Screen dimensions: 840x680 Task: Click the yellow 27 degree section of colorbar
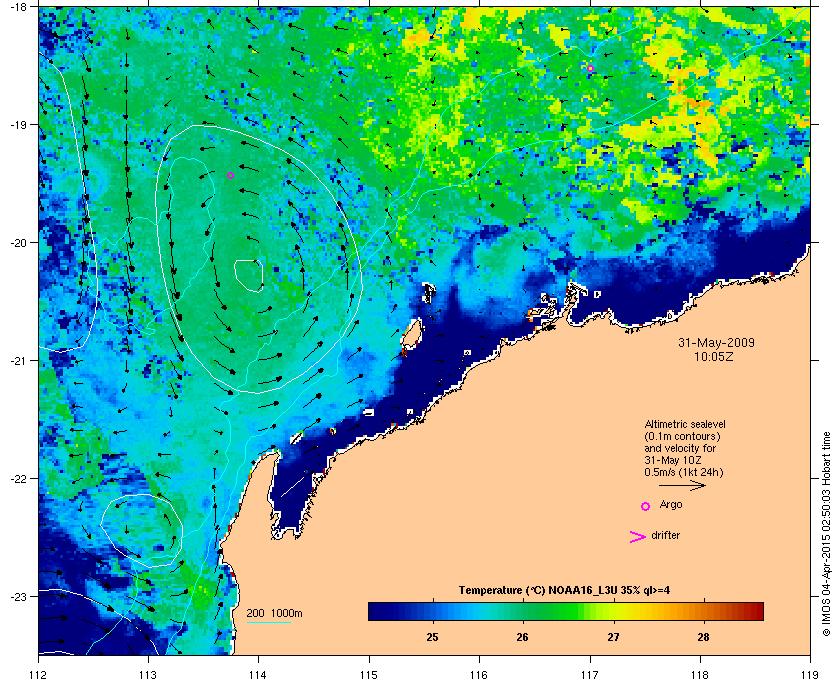click(x=614, y=611)
